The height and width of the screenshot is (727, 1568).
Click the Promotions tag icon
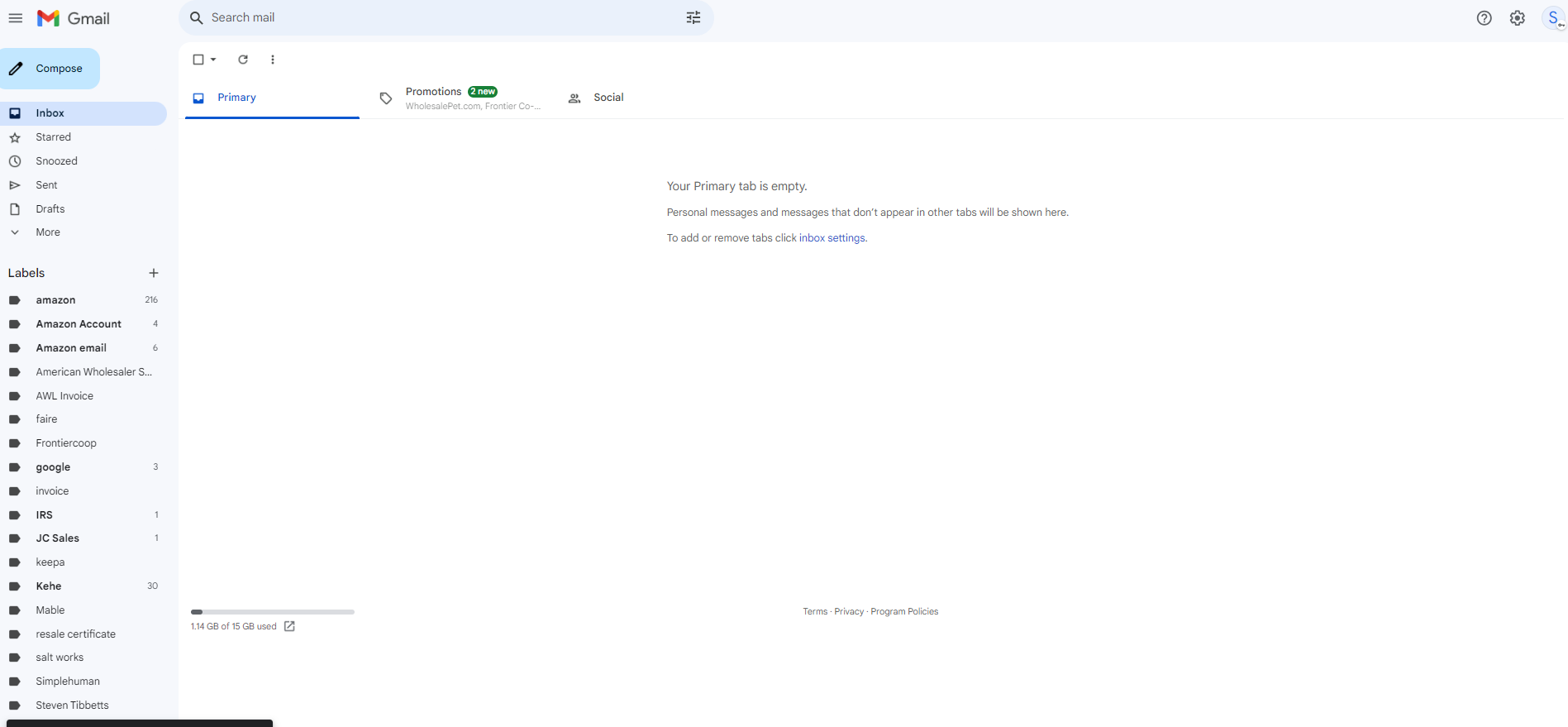click(386, 98)
